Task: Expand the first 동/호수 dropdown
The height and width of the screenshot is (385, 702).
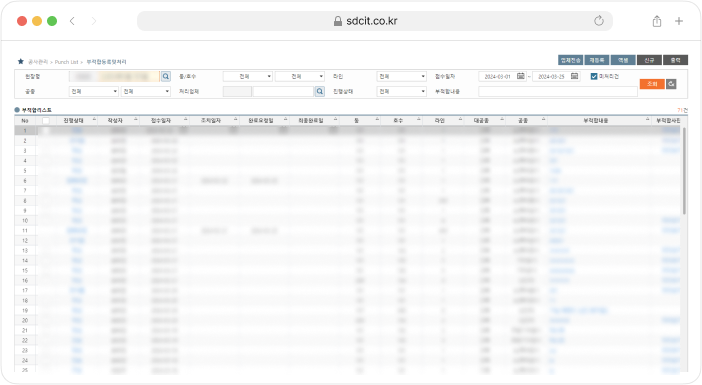Action: (x=248, y=77)
